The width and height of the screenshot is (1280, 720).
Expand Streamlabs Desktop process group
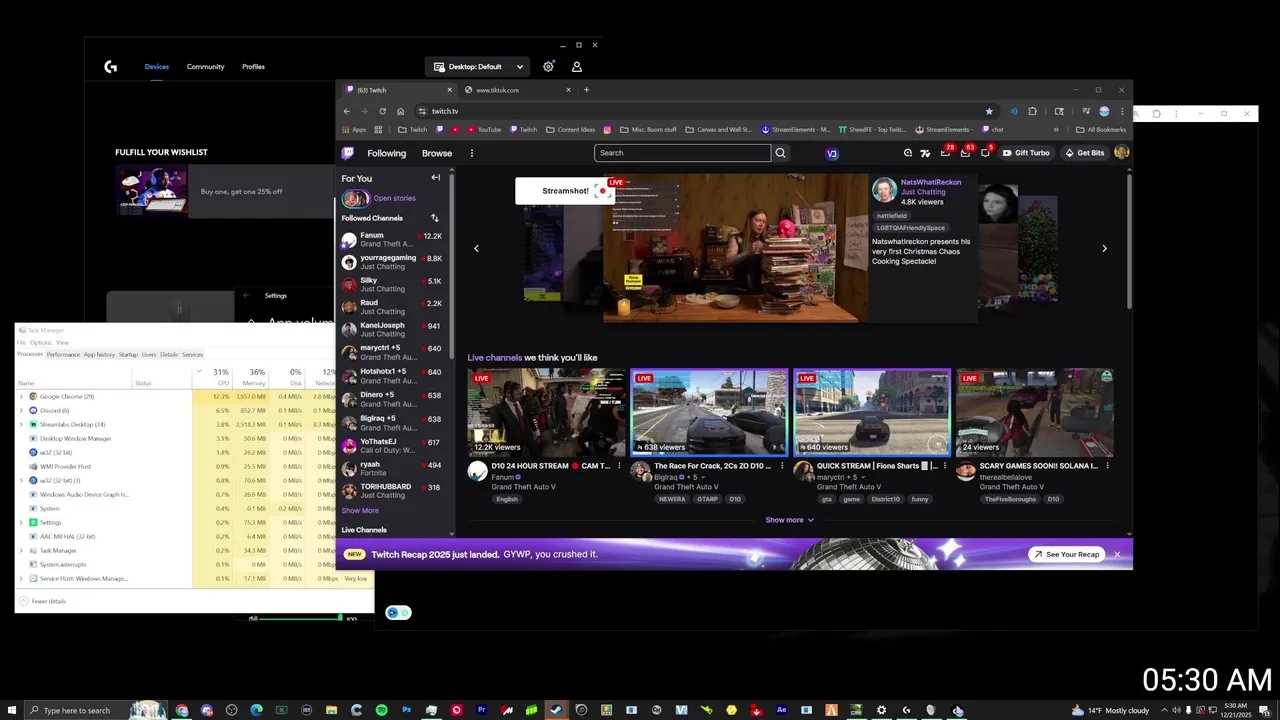click(21, 424)
